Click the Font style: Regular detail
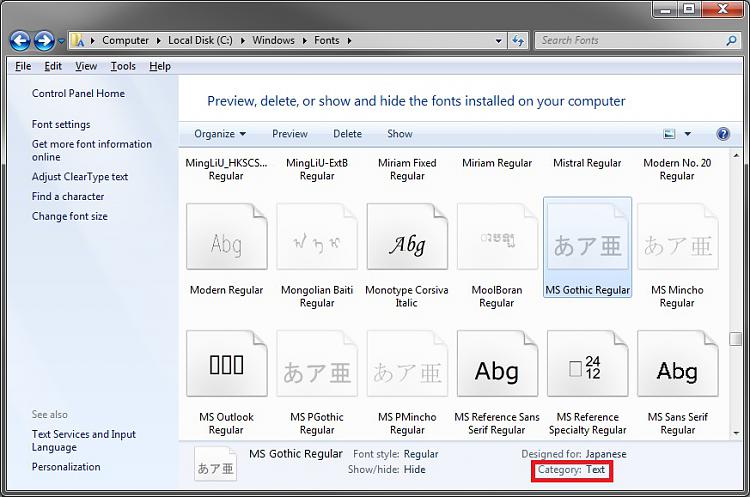This screenshot has height=497, width=750. [x=396, y=454]
